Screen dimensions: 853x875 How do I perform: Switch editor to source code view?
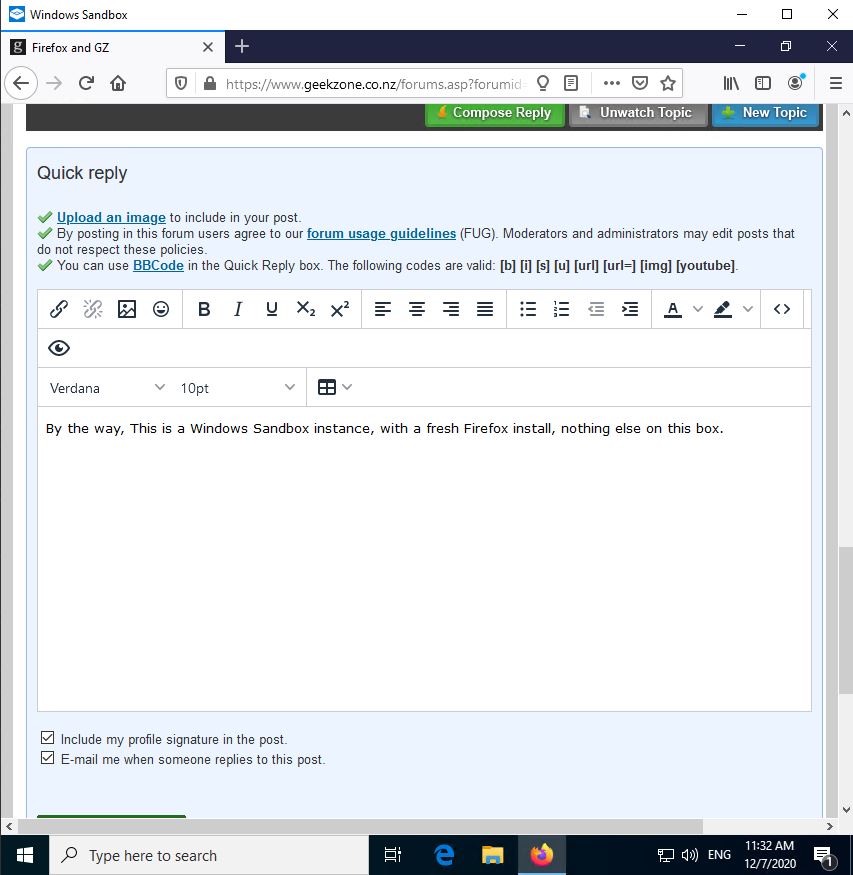[782, 310]
